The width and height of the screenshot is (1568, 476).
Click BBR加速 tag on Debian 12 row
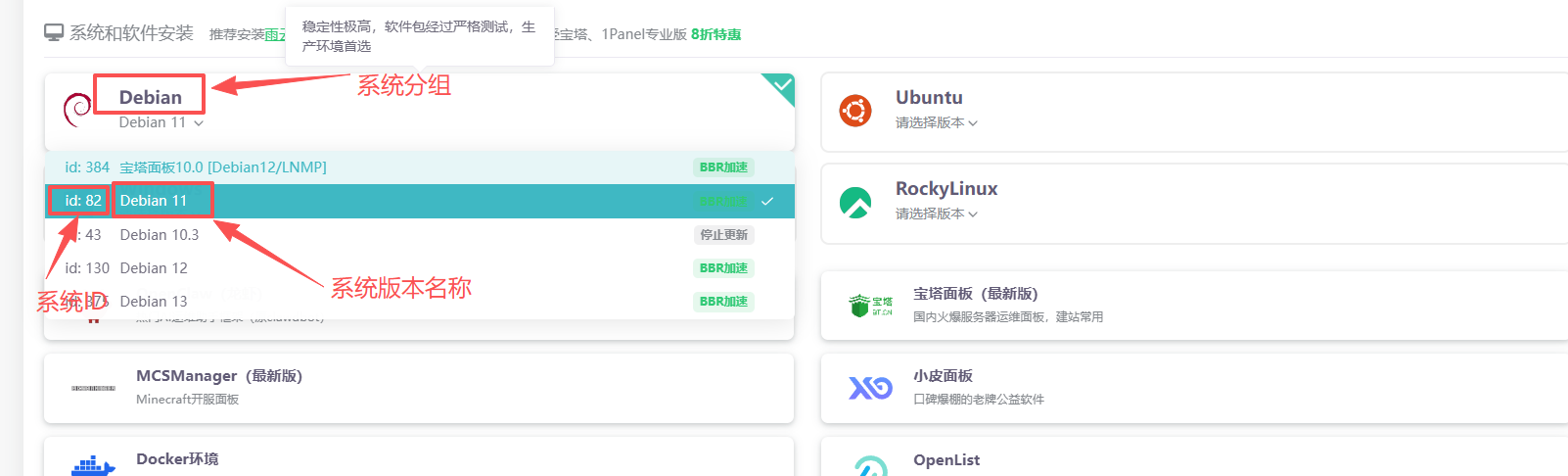724,268
